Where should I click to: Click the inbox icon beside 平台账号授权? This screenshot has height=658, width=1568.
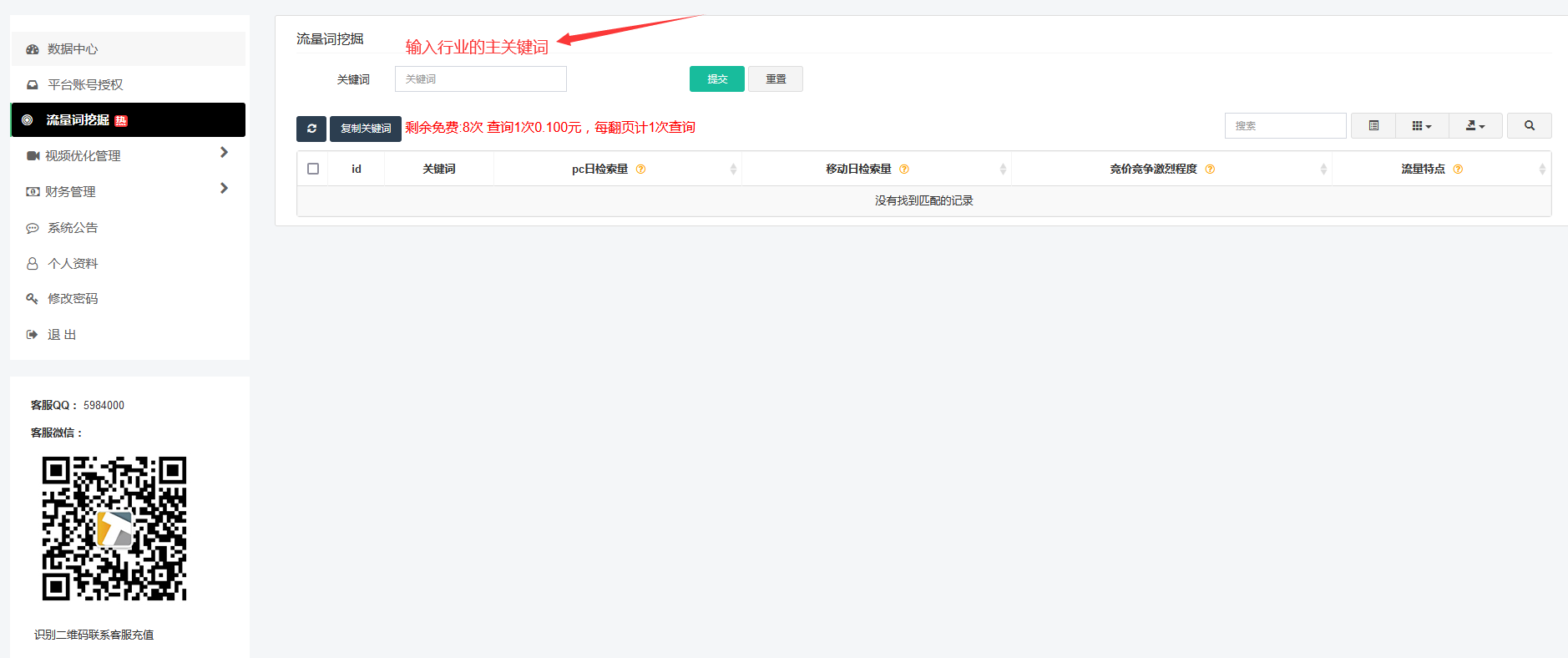click(x=33, y=84)
